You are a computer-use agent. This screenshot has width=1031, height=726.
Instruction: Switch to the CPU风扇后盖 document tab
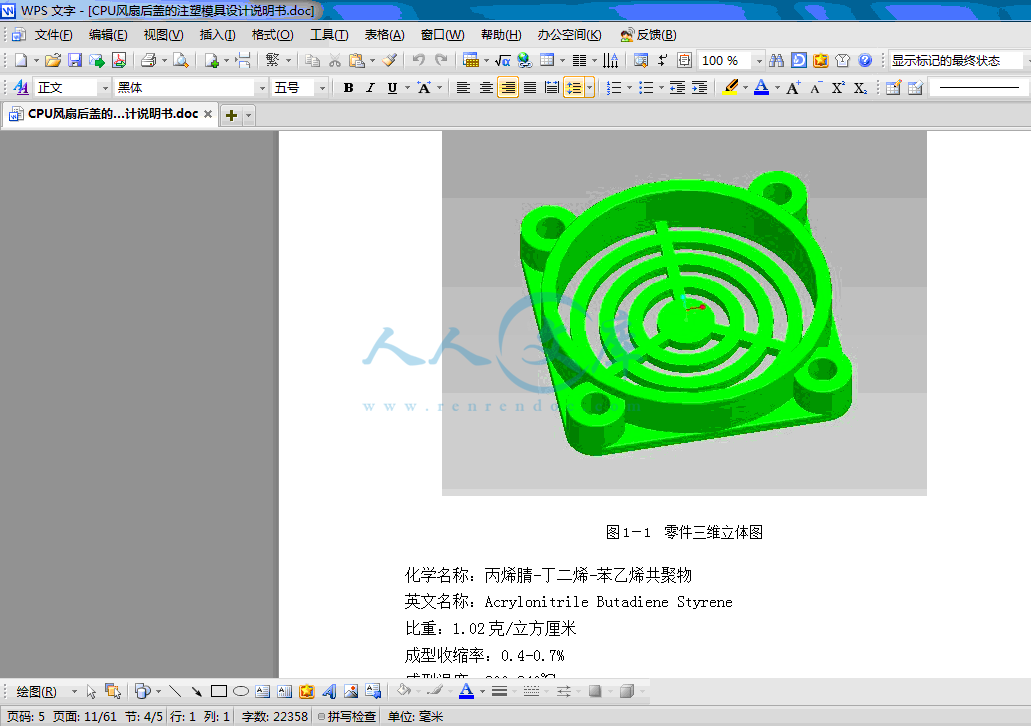pos(110,114)
